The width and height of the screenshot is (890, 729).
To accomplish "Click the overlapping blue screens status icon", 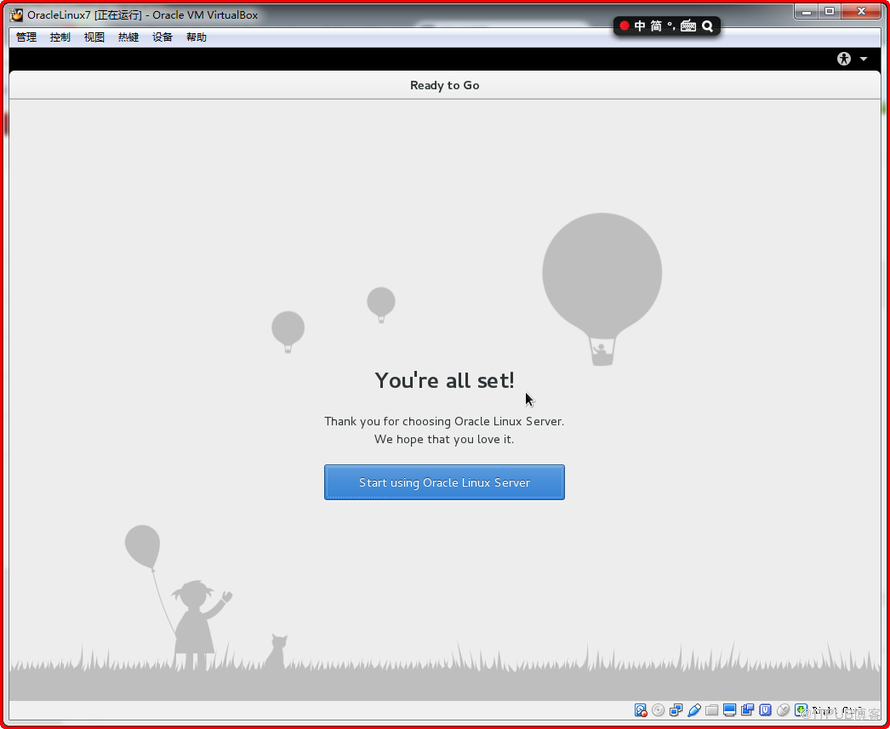I will click(748, 710).
